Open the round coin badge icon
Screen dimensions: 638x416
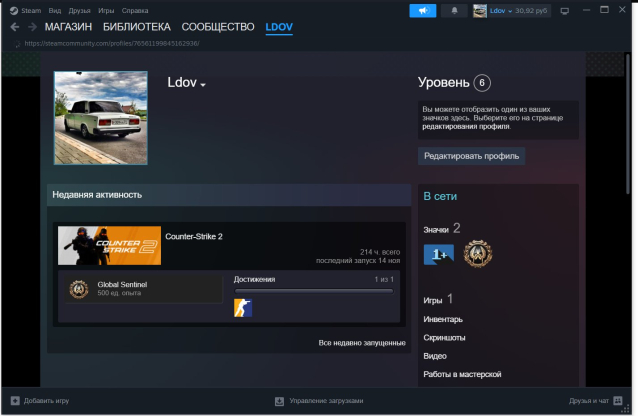[x=478, y=253]
